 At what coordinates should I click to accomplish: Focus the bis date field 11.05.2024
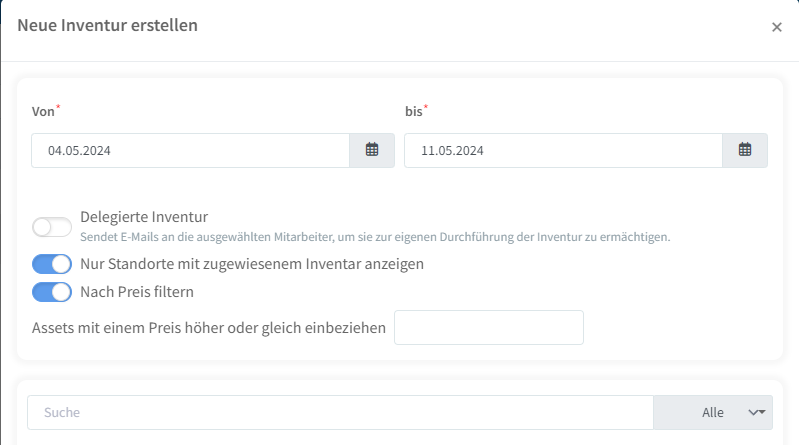(x=564, y=150)
